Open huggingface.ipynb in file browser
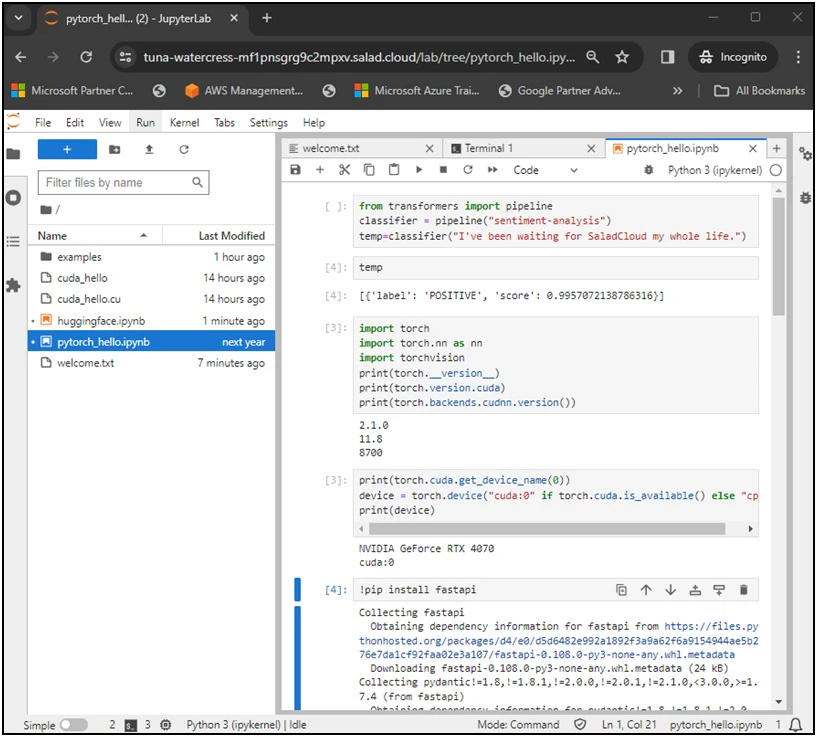The width and height of the screenshot is (817, 737). tap(103, 321)
